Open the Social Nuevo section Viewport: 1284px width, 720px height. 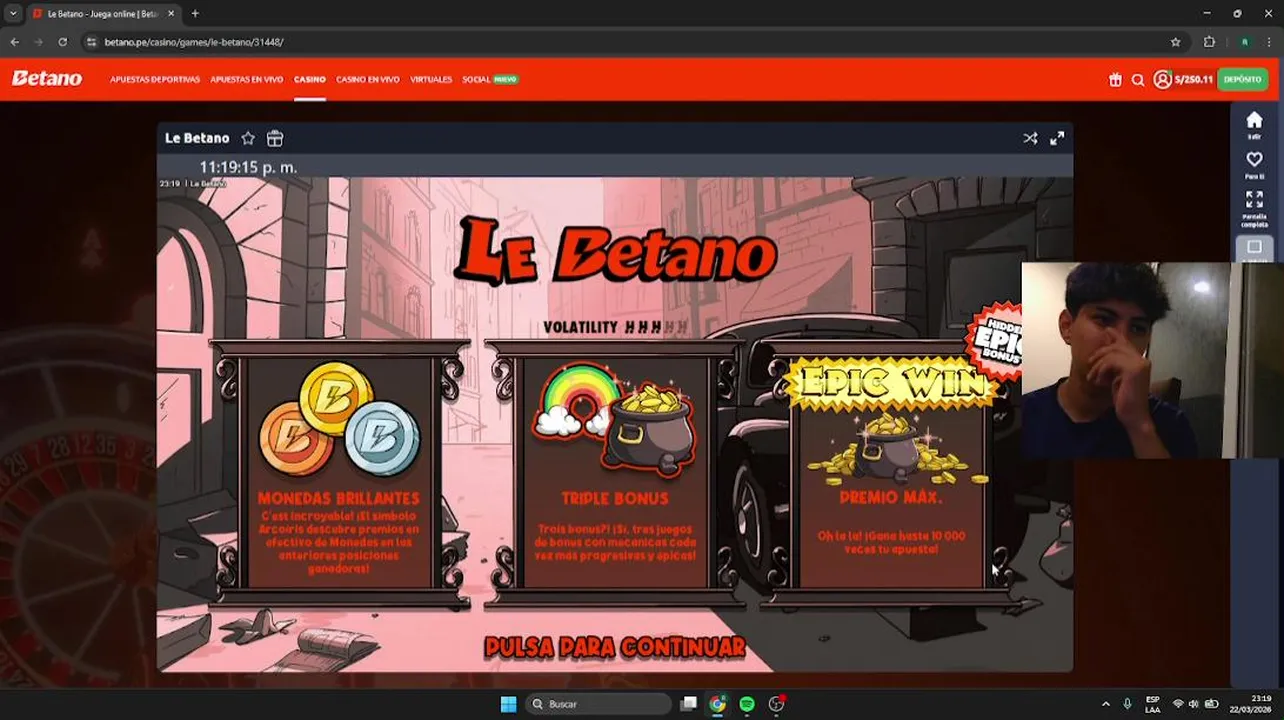(490, 79)
